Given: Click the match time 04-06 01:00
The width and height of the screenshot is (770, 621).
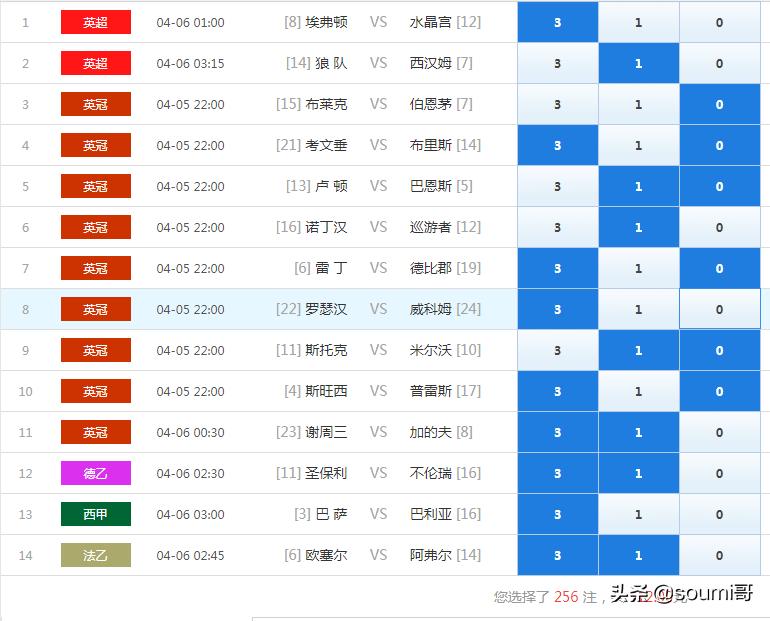Looking at the screenshot, I should [x=191, y=23].
